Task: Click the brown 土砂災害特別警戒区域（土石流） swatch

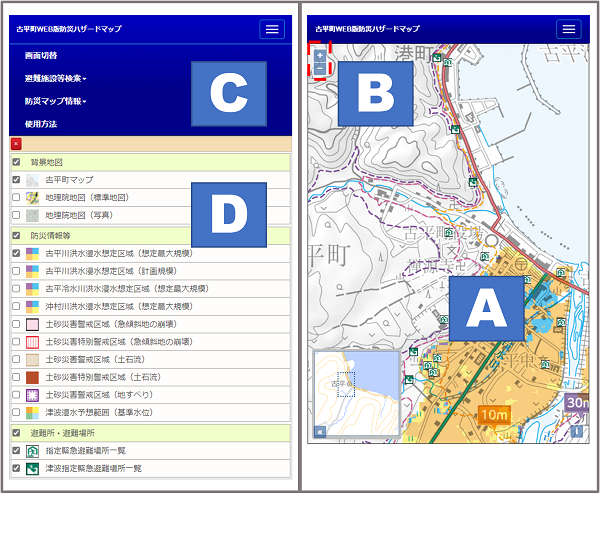Action: (32, 377)
